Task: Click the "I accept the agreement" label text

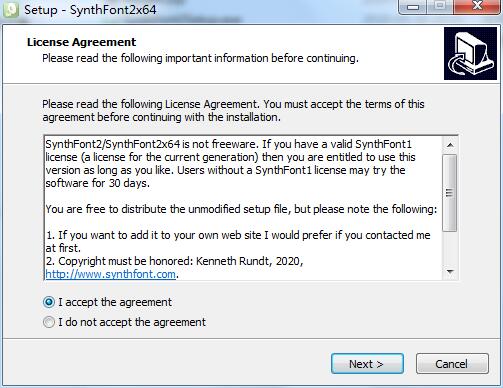Action: tap(115, 302)
